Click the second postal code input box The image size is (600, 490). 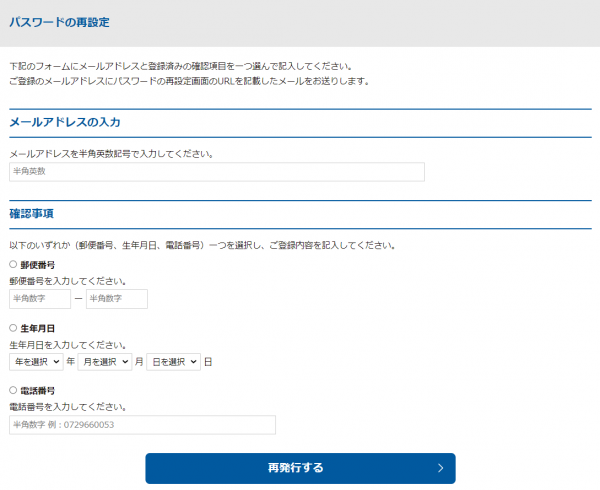[116, 298]
